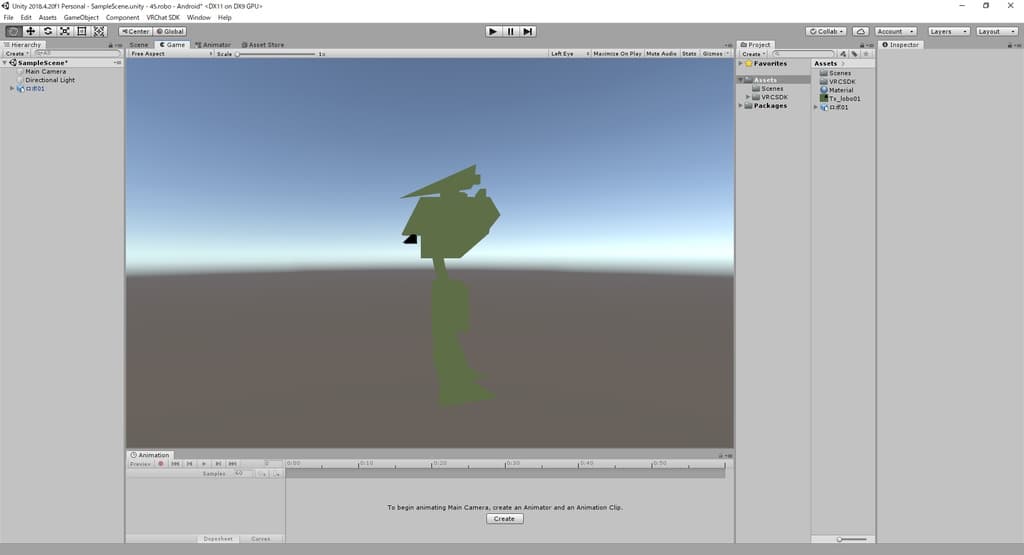This screenshot has height=555, width=1024.
Task: Go to previous keyframe in Animation
Action: pyautogui.click(x=189, y=464)
